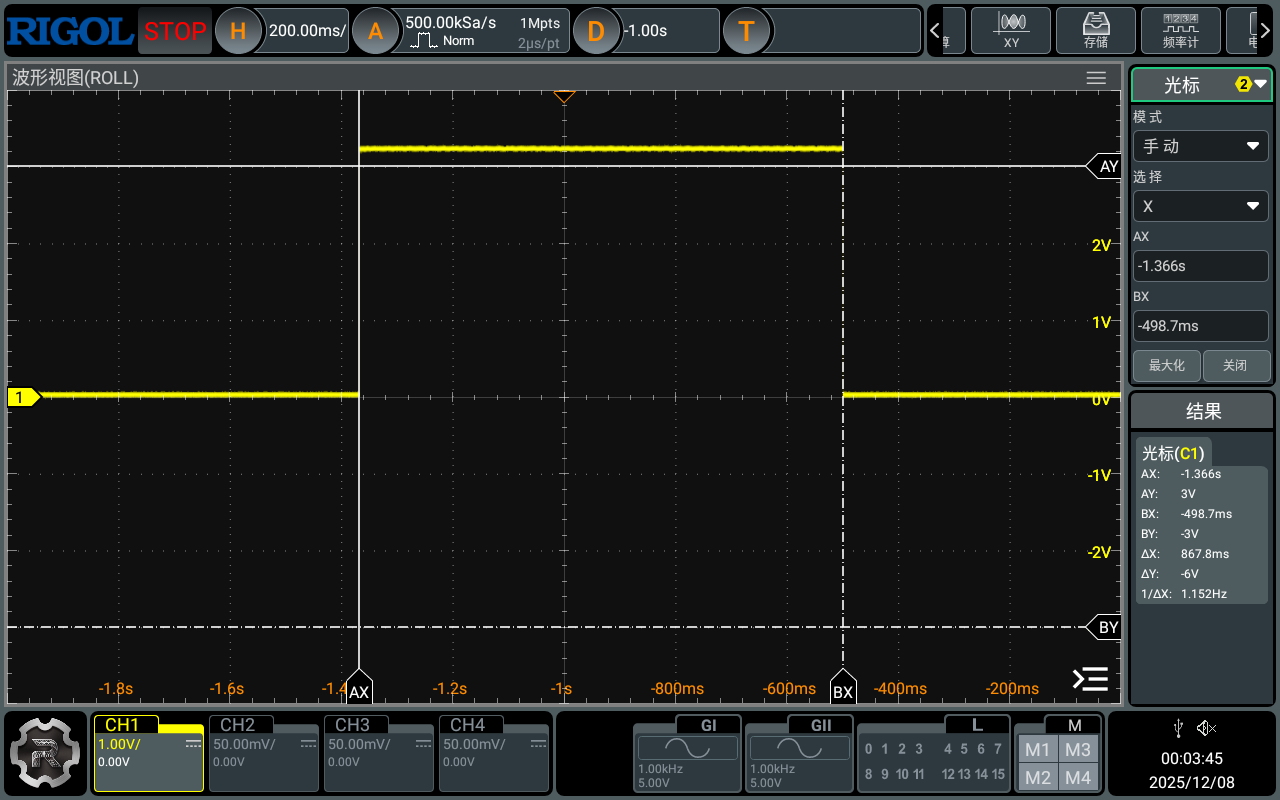Expand the 光标 panel title dropdown
Screen dimensions: 1280x800
[1200, 85]
